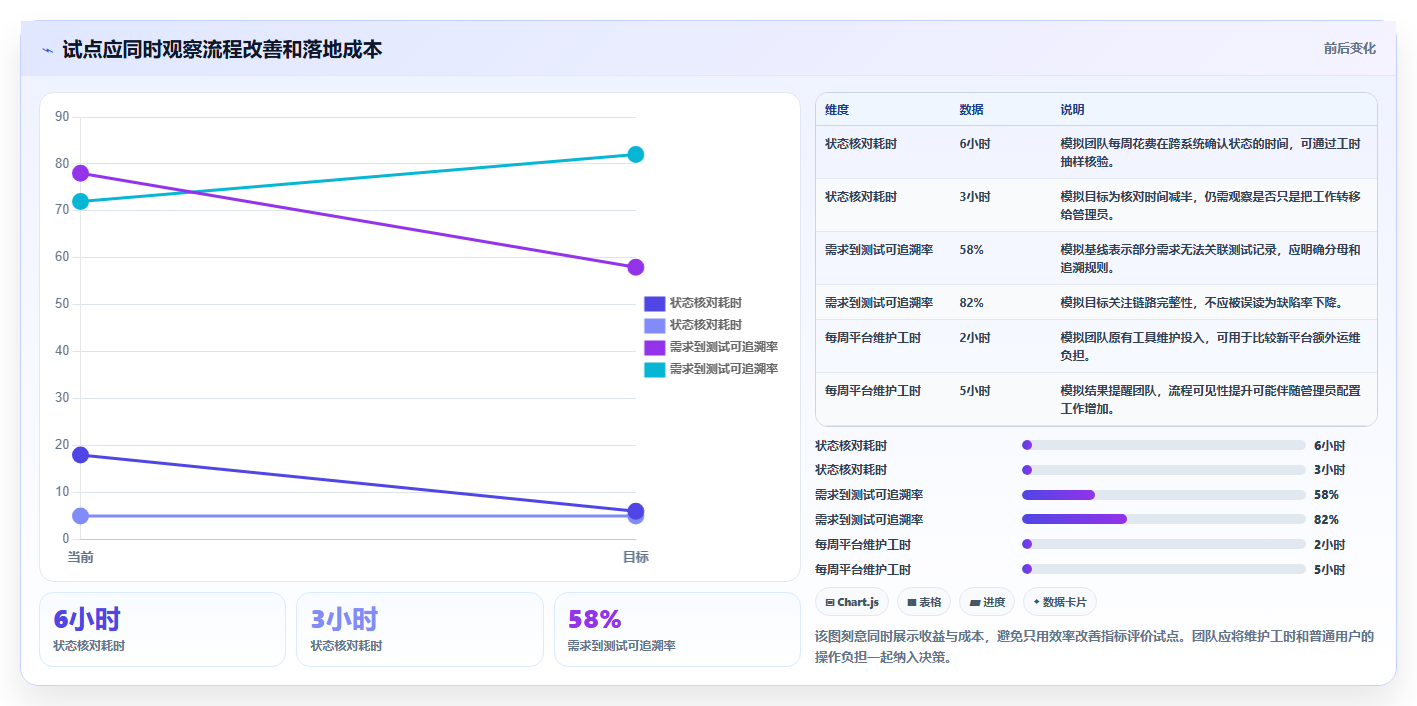This screenshot has width=1417, height=706.
Task: Click the description starting 模拟基线表示部分需求
Action: click(1210, 258)
